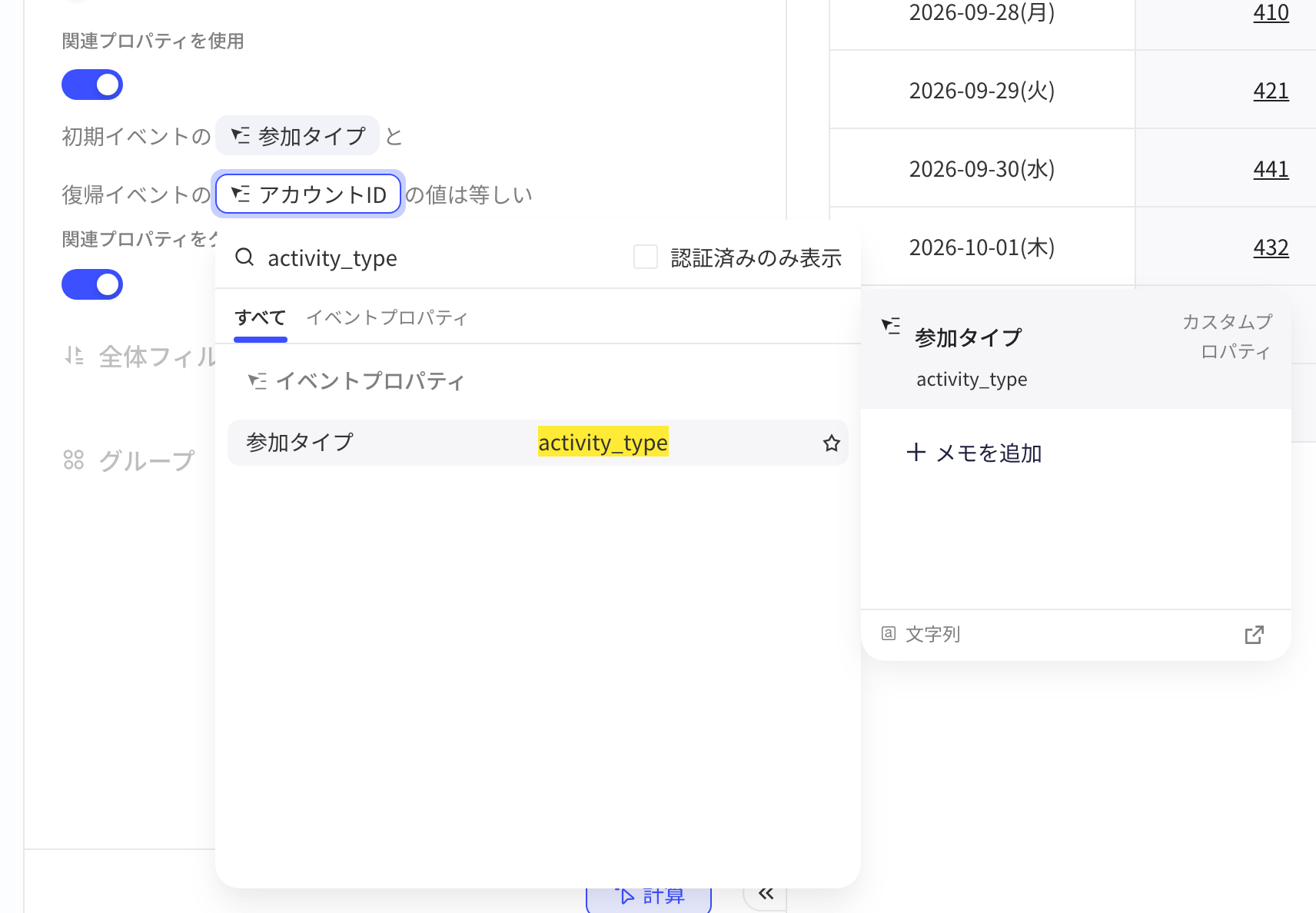Open the value 421 link for 2026-09-29
The height and width of the screenshot is (913, 1316).
1271,91
